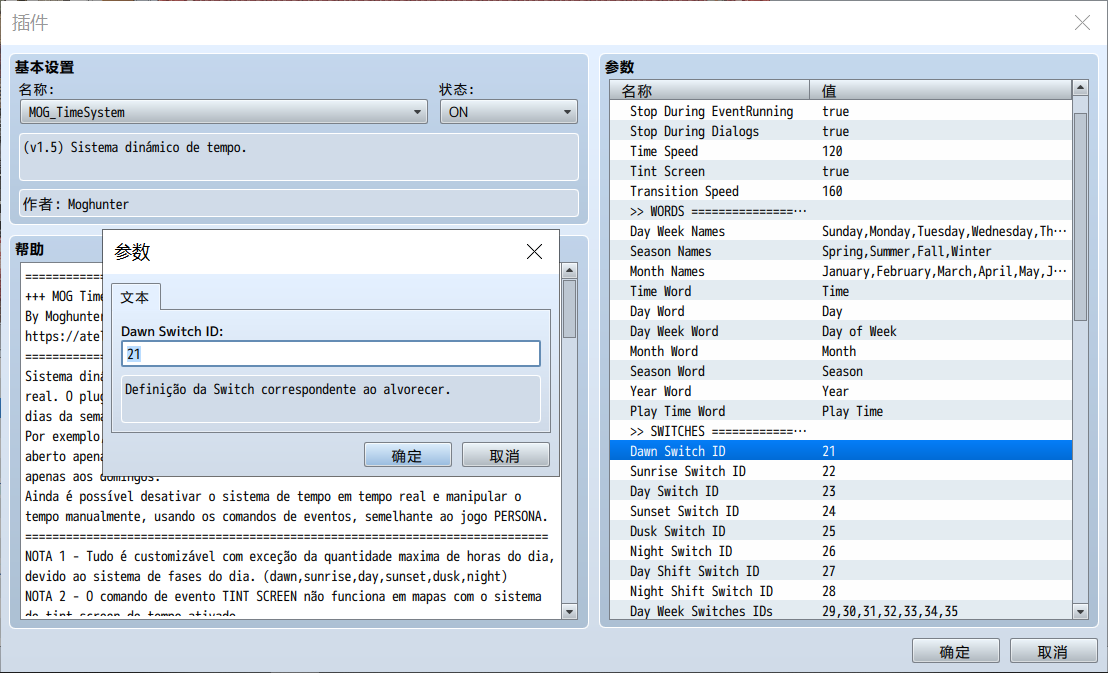Select the Tint Screen parameter row
The image size is (1108, 673).
841,171
